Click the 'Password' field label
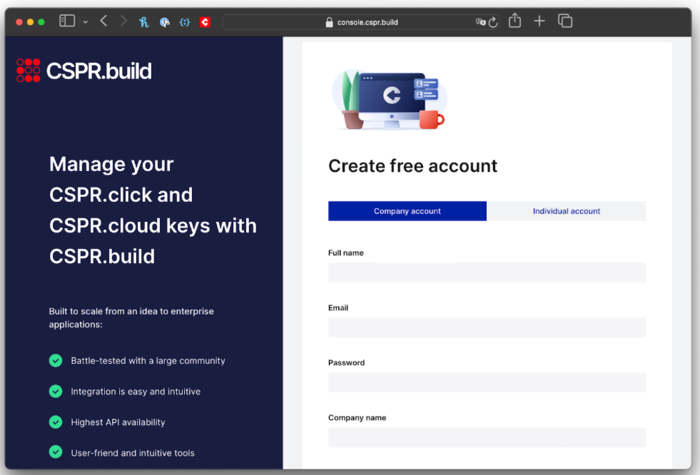The width and height of the screenshot is (700, 475). coord(346,362)
